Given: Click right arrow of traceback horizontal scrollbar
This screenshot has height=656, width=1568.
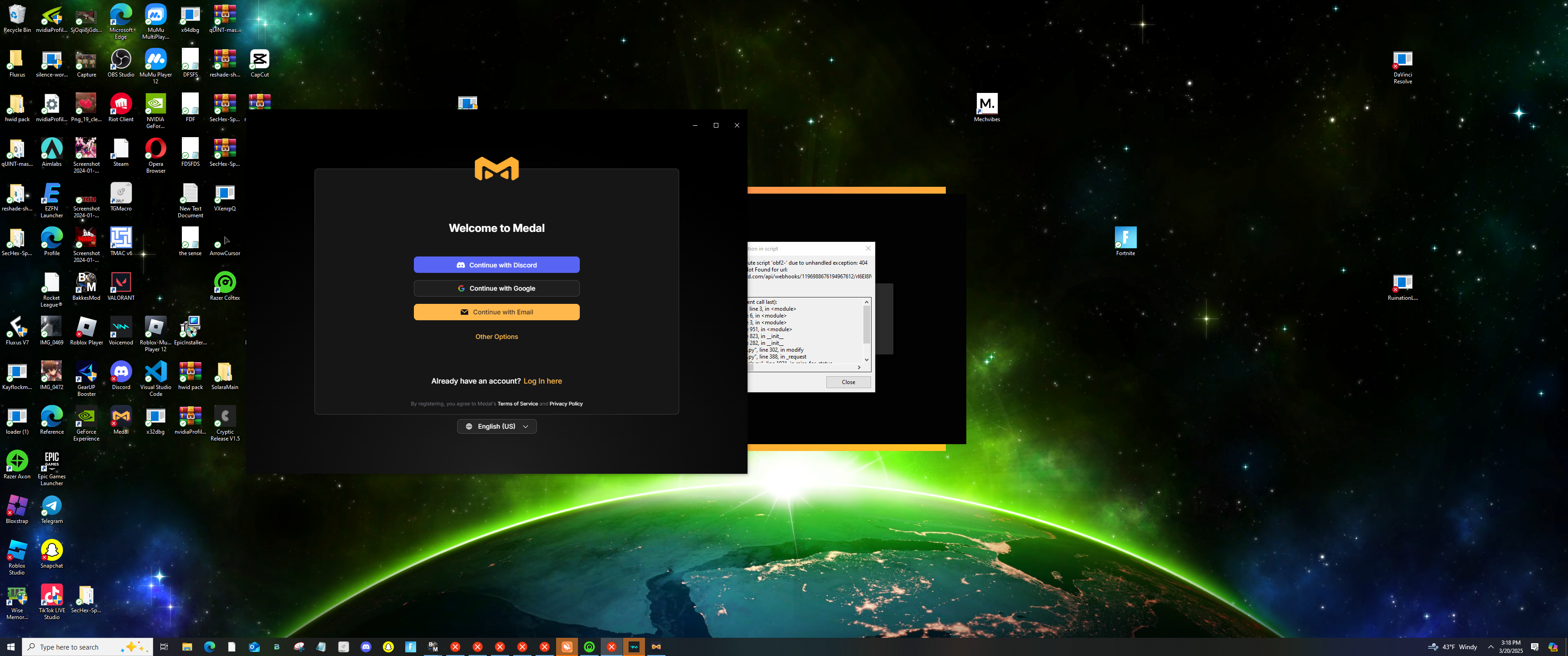Looking at the screenshot, I should click(x=859, y=368).
